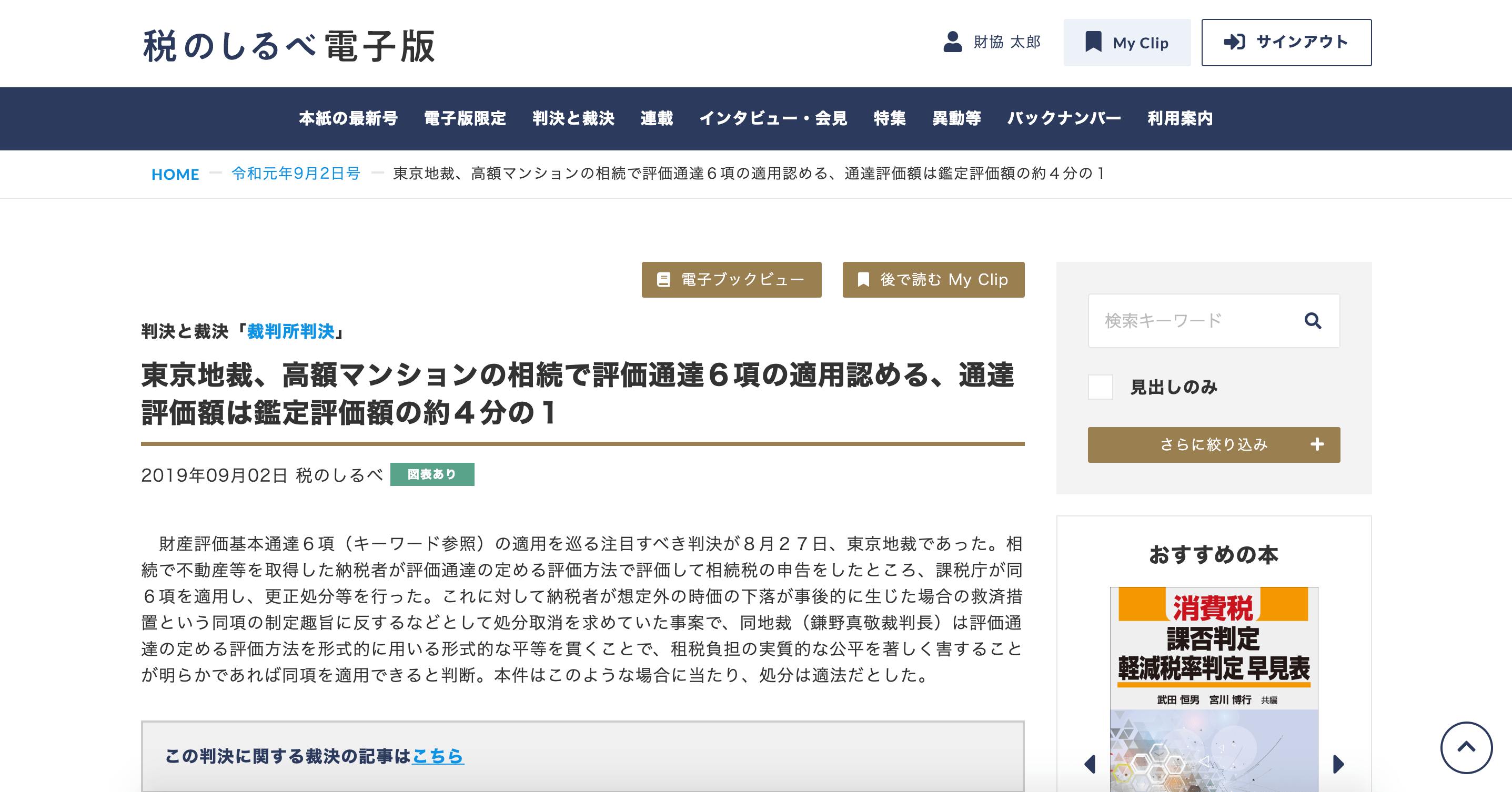Open 令和元年9月2日号 breadcrumb link

tap(296, 174)
